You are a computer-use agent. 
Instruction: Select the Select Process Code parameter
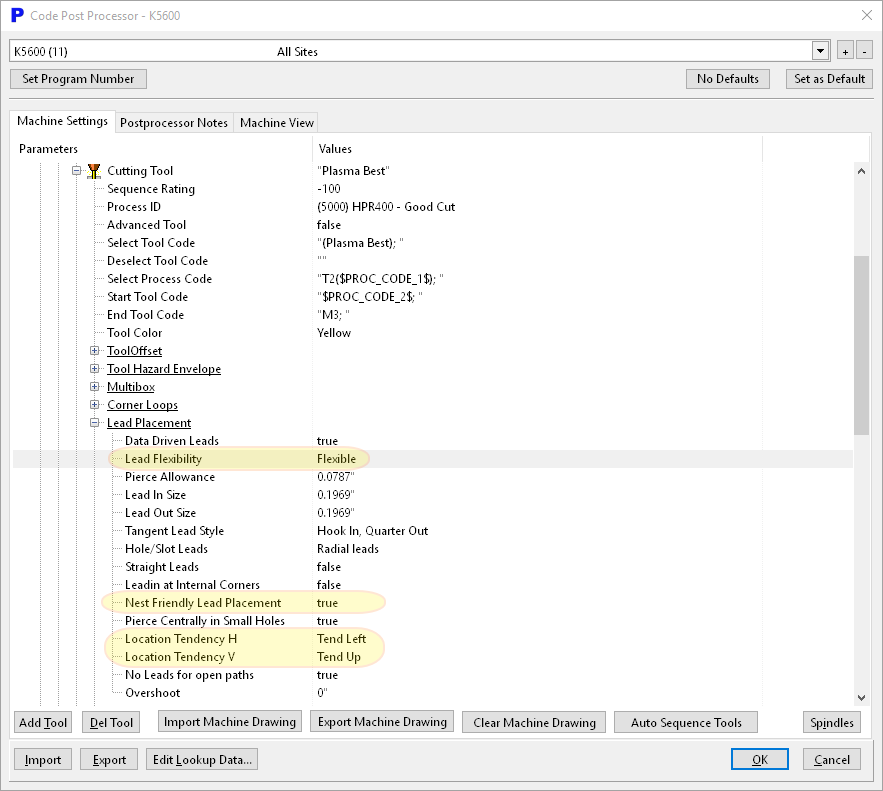[159, 279]
